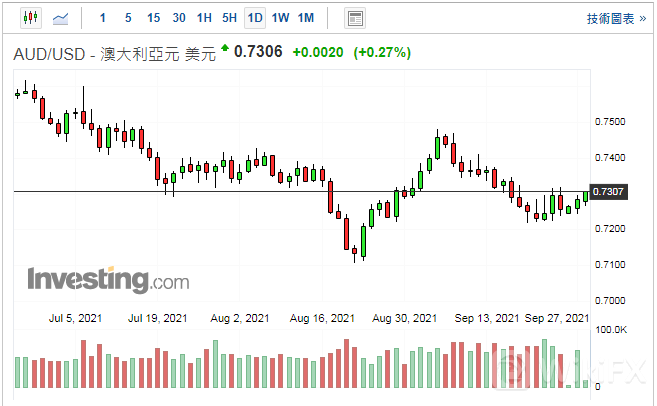Open the news panel icon in toolbar
This screenshot has height=406, width=657.
[354, 18]
